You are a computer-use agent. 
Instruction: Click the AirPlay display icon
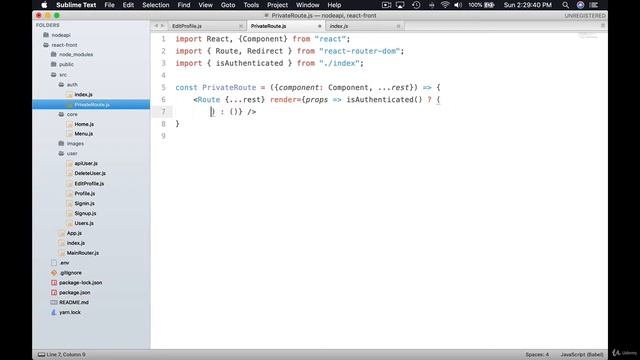[400, 5]
